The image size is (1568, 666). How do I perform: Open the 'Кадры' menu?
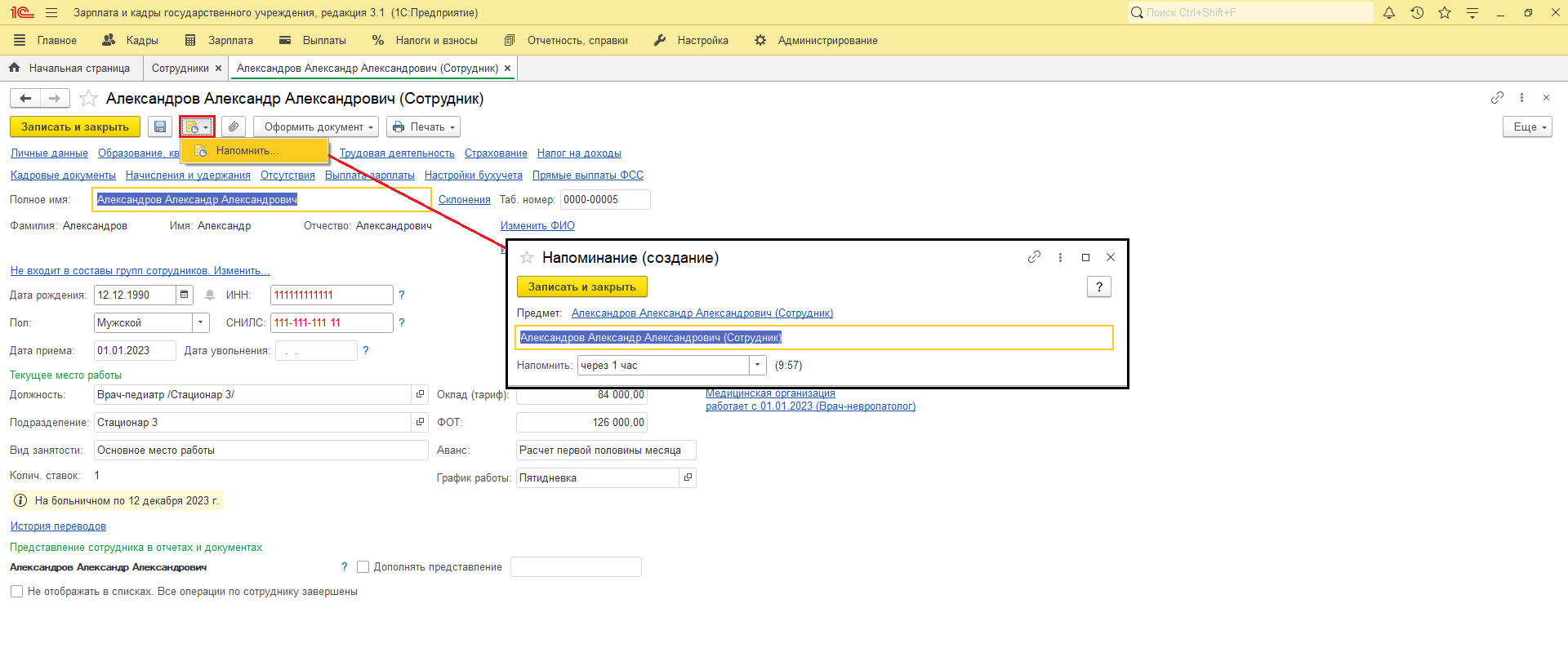pos(131,40)
